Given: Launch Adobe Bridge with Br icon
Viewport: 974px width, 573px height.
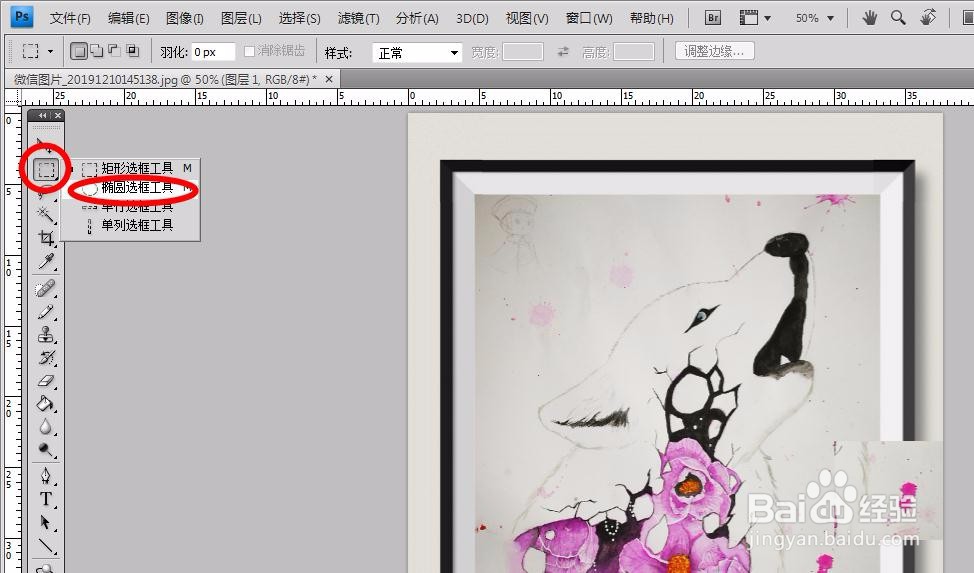Looking at the screenshot, I should click(x=713, y=17).
